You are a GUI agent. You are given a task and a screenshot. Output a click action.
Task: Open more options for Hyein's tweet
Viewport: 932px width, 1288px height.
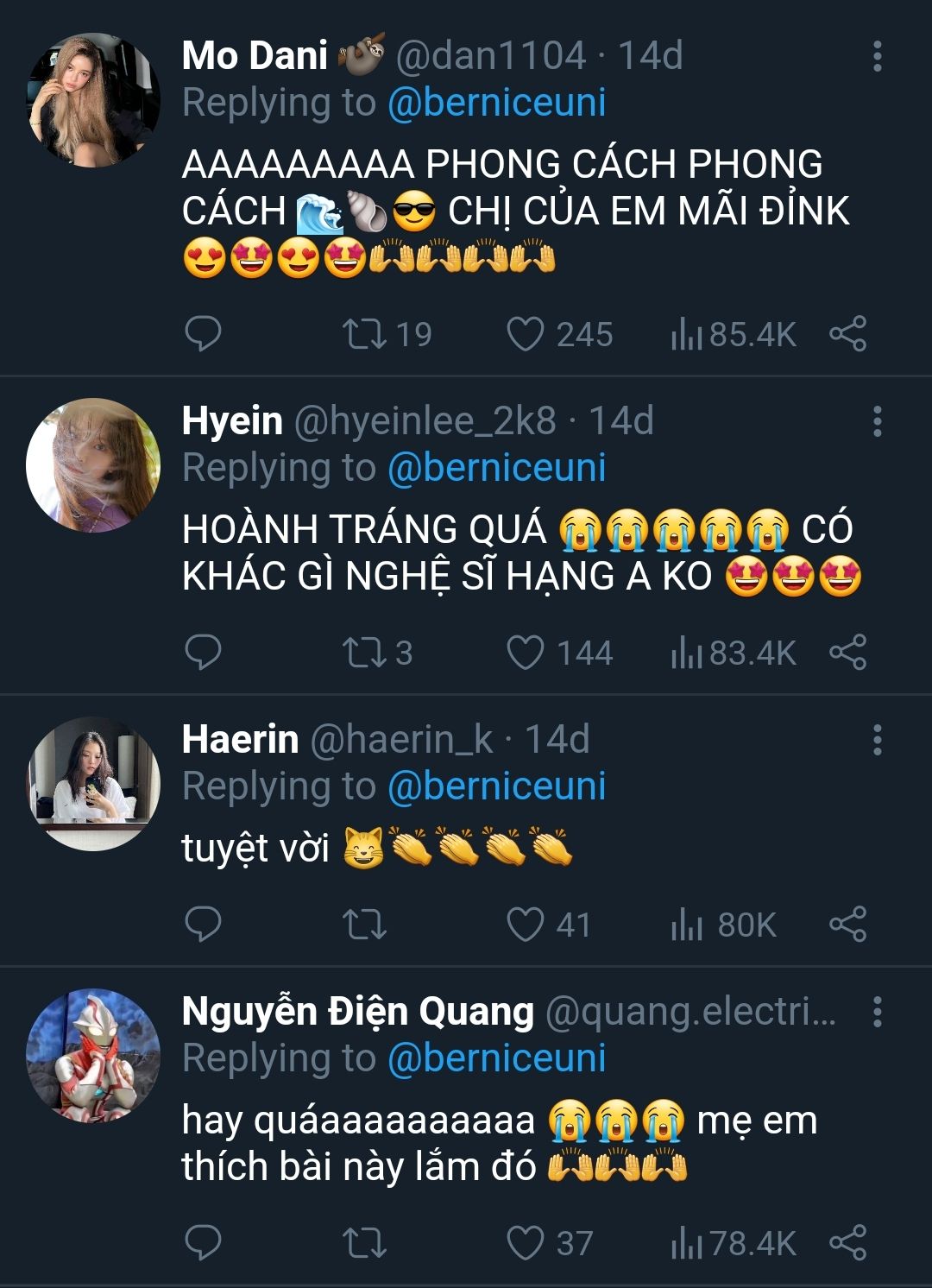click(x=877, y=421)
